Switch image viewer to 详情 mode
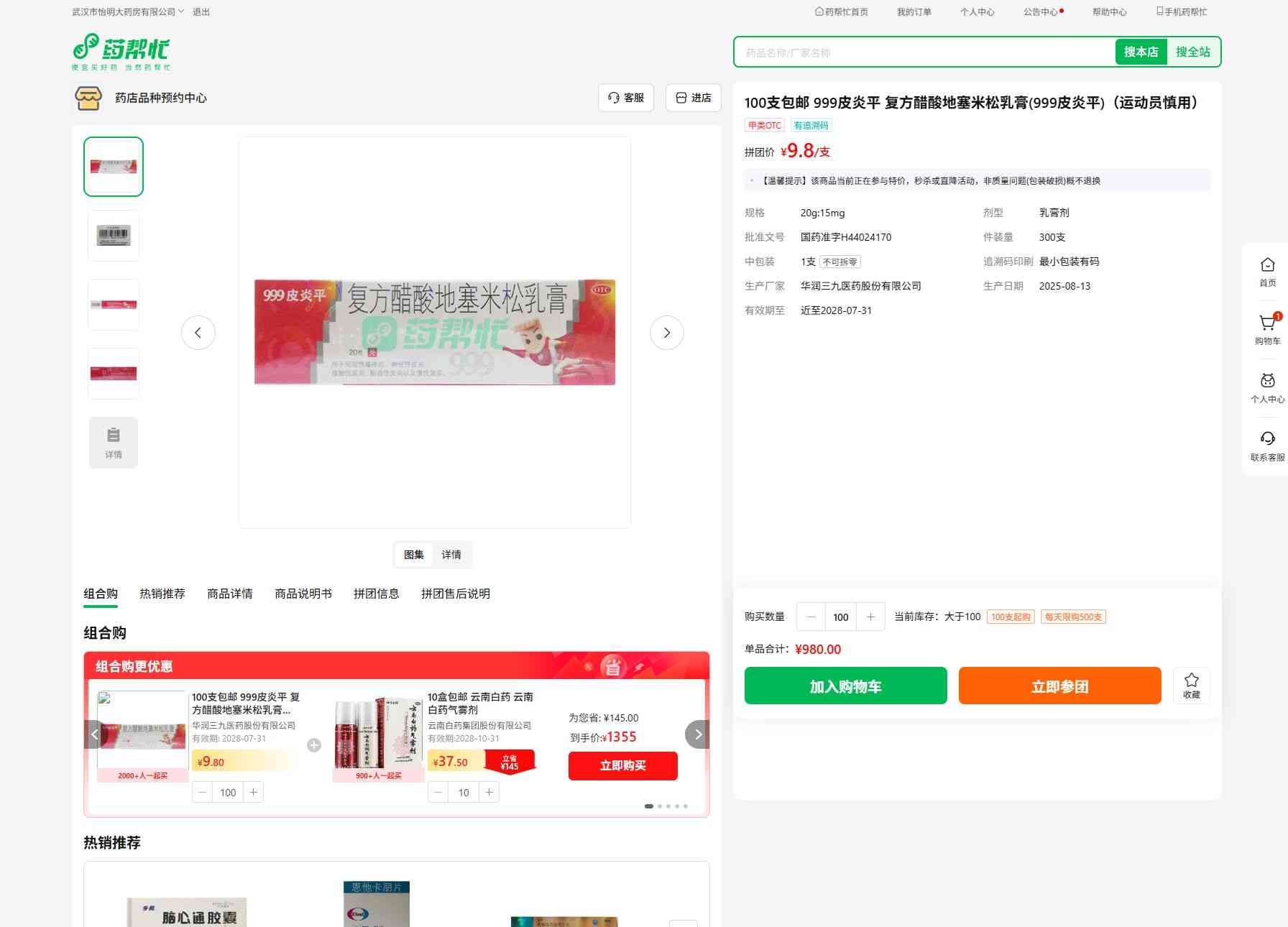 (x=451, y=555)
